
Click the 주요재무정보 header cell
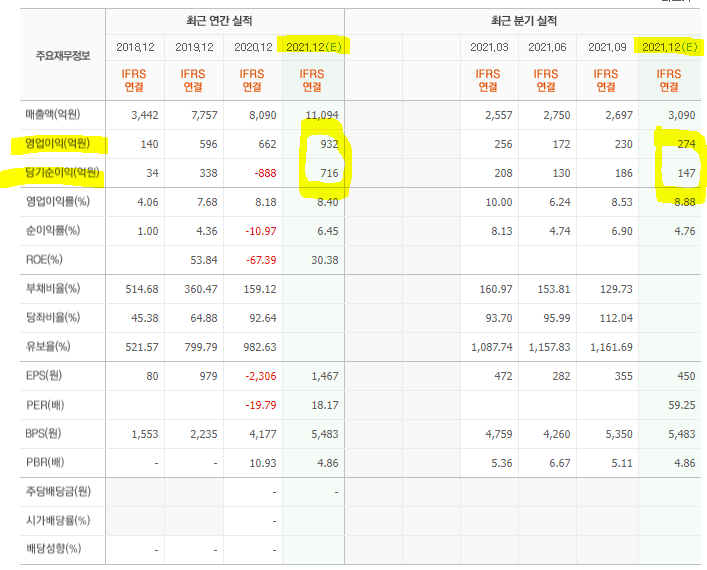pyautogui.click(x=63, y=55)
